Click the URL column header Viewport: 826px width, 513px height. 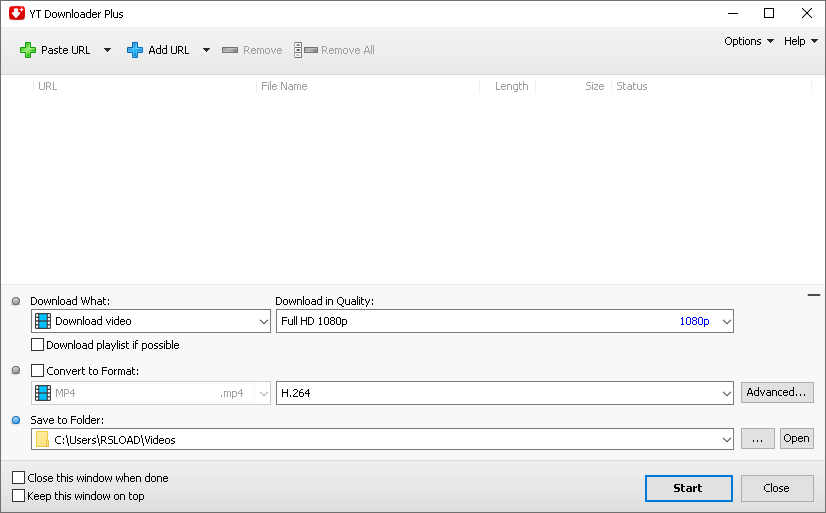pos(47,86)
